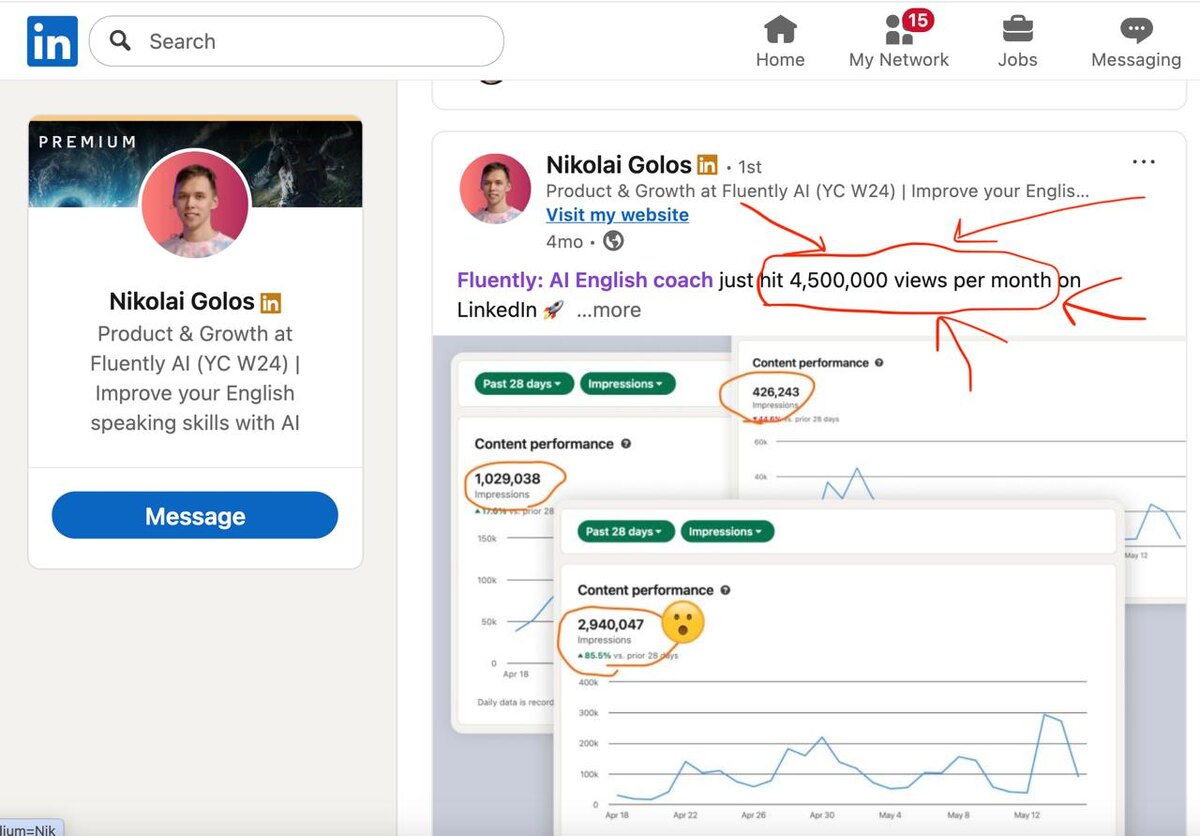Click the 426,243 impressions figure
The image size is (1200, 836).
click(776, 391)
